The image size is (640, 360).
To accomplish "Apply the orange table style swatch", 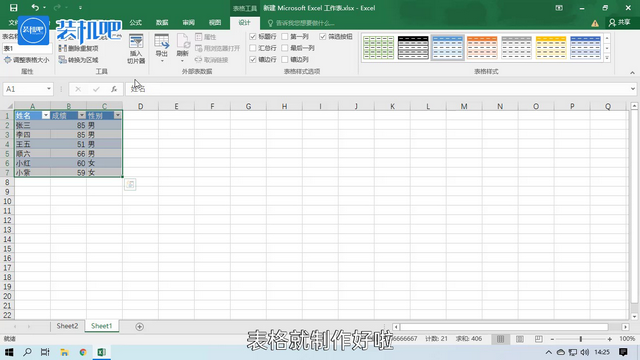I will (x=482, y=48).
